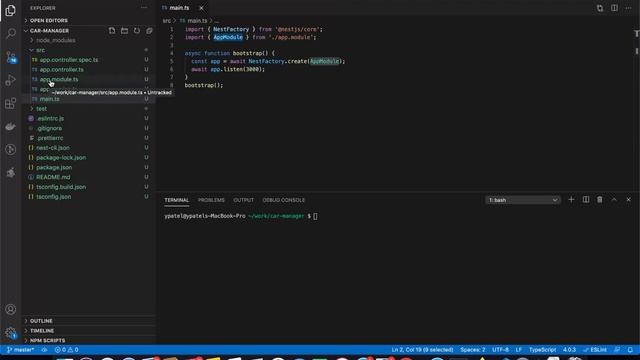Open the bash terminal selector dropdown
The height and width of the screenshot is (360, 640).
[x=523, y=200]
